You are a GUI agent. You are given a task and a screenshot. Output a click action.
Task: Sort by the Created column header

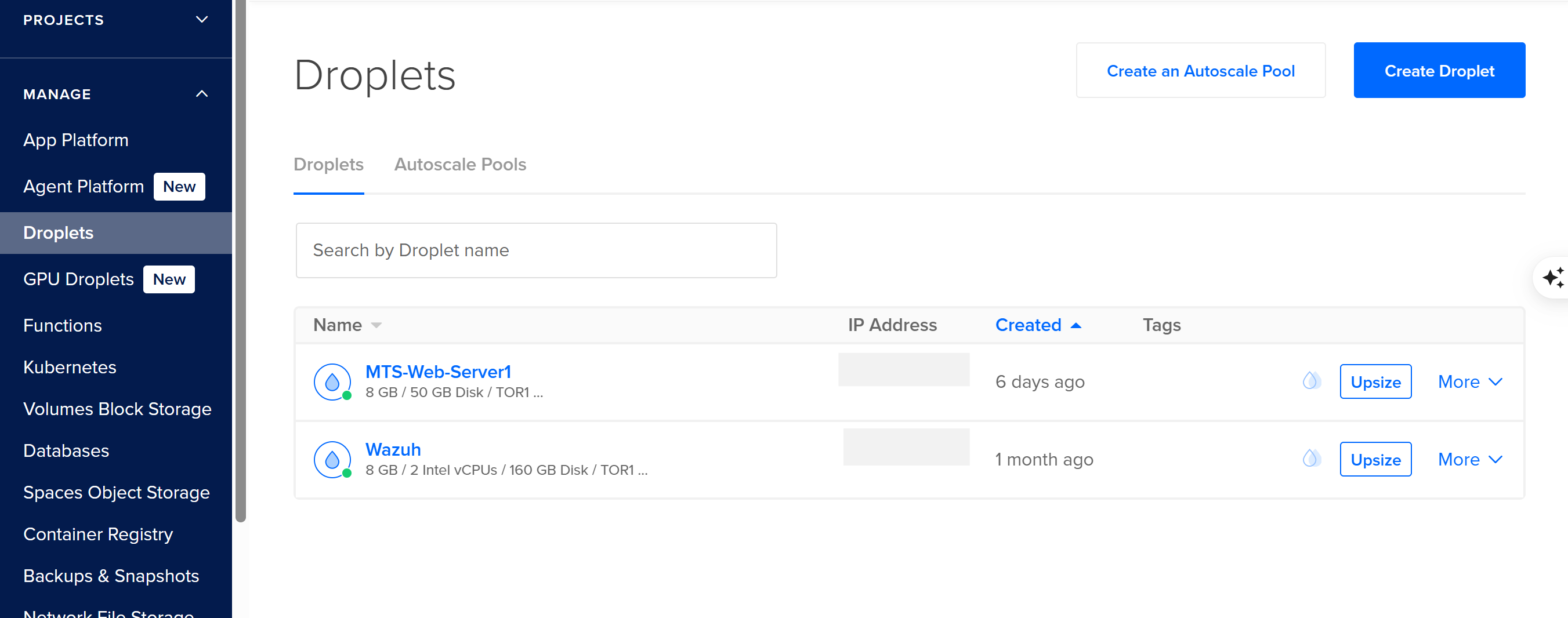point(1028,325)
